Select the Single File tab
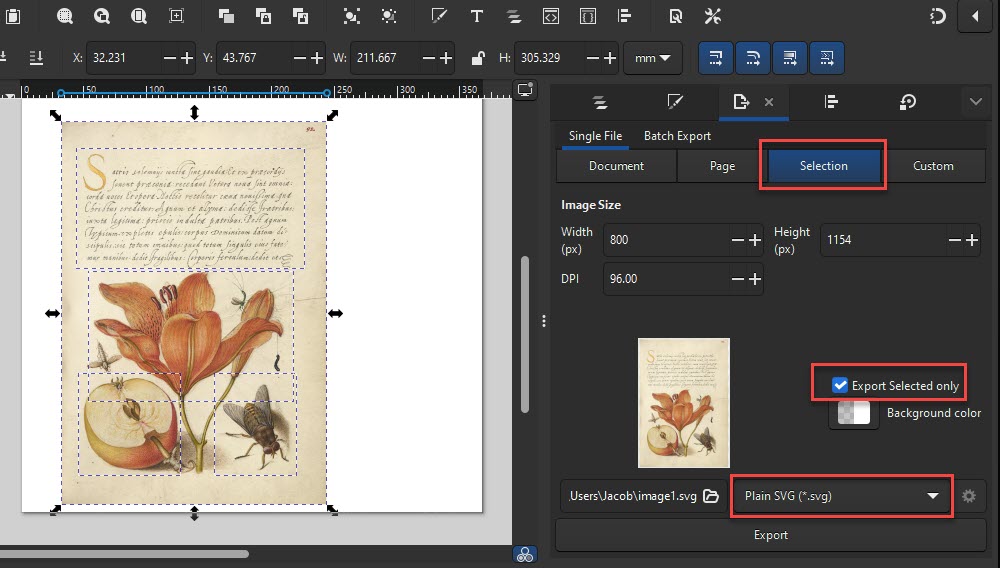This screenshot has width=1000, height=568. pyautogui.click(x=595, y=136)
